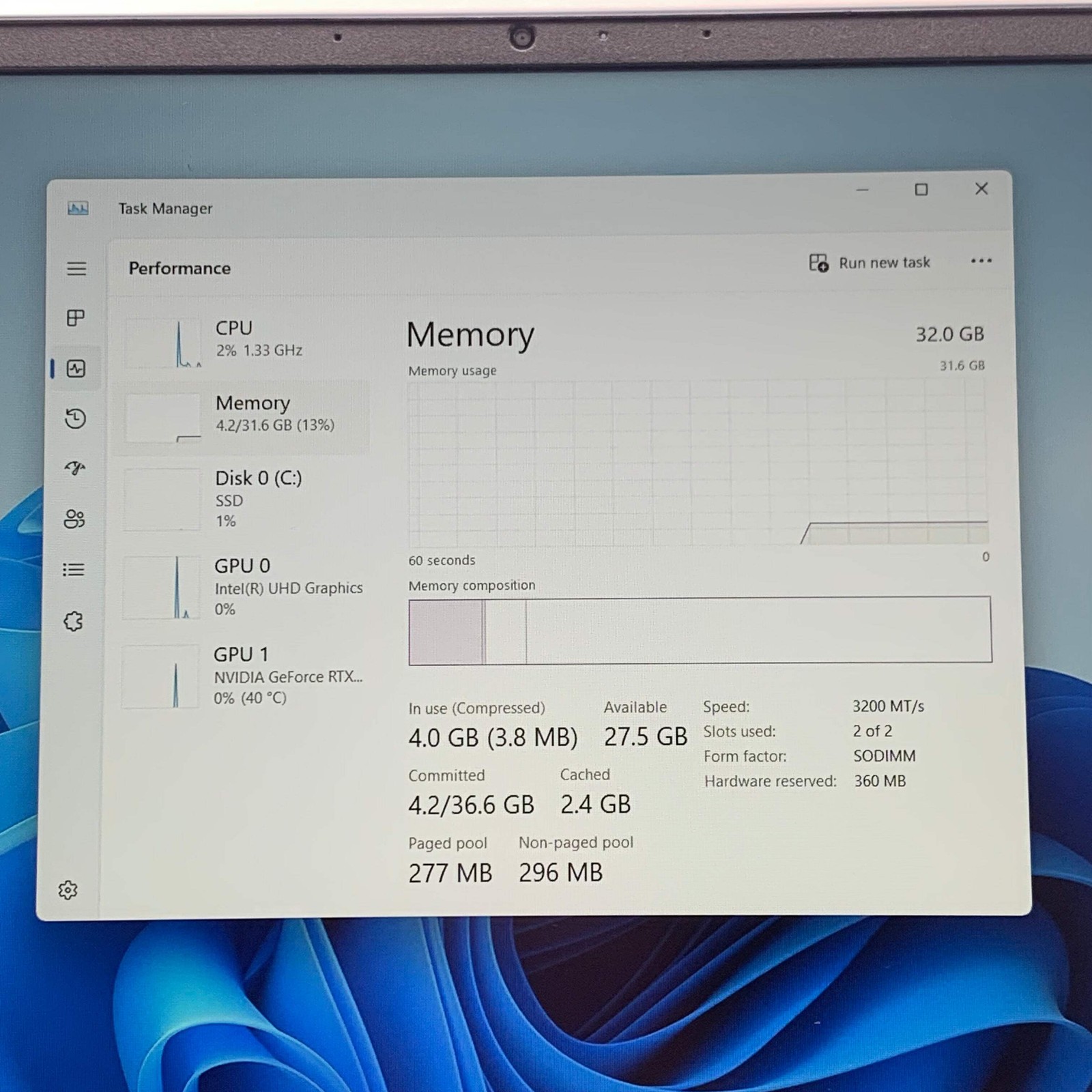Click the SODIMM form factor value

tap(885, 756)
